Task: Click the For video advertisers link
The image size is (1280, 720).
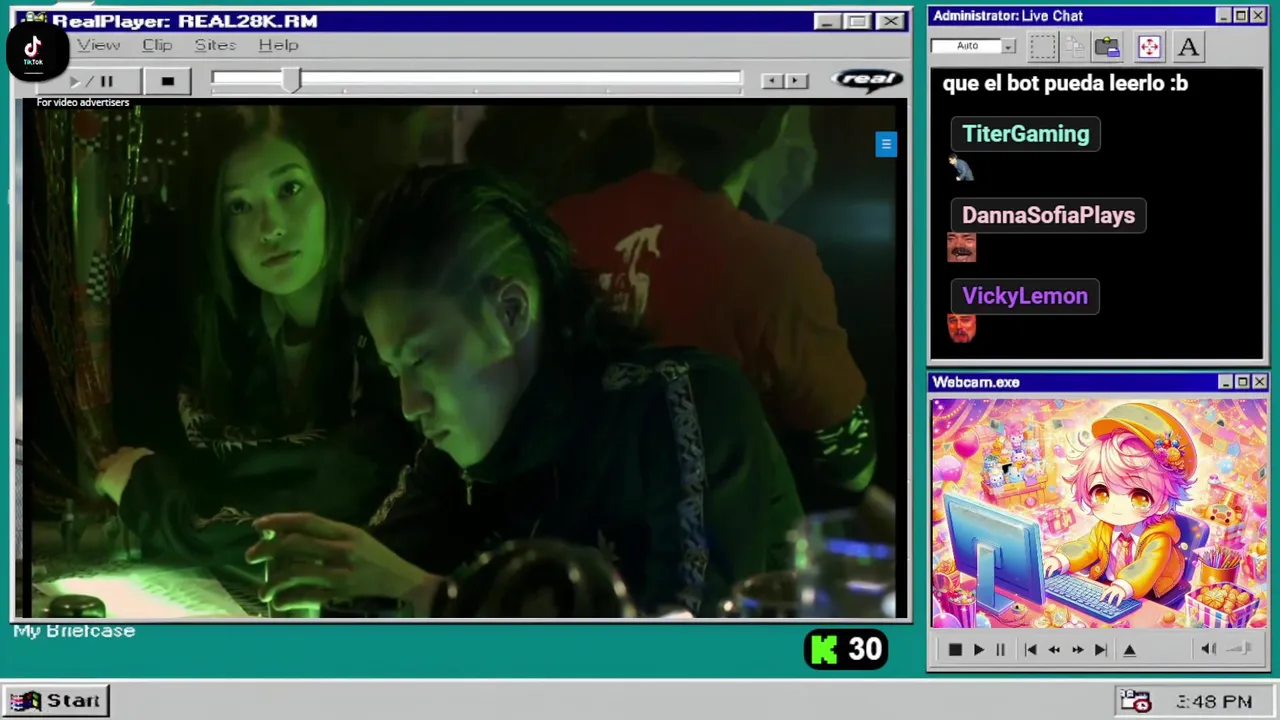Action: [x=83, y=102]
